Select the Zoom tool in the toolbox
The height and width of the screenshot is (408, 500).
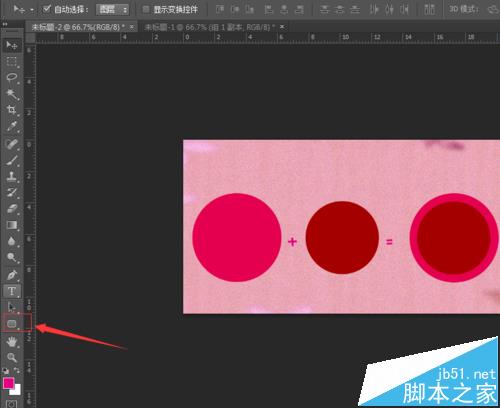12,358
